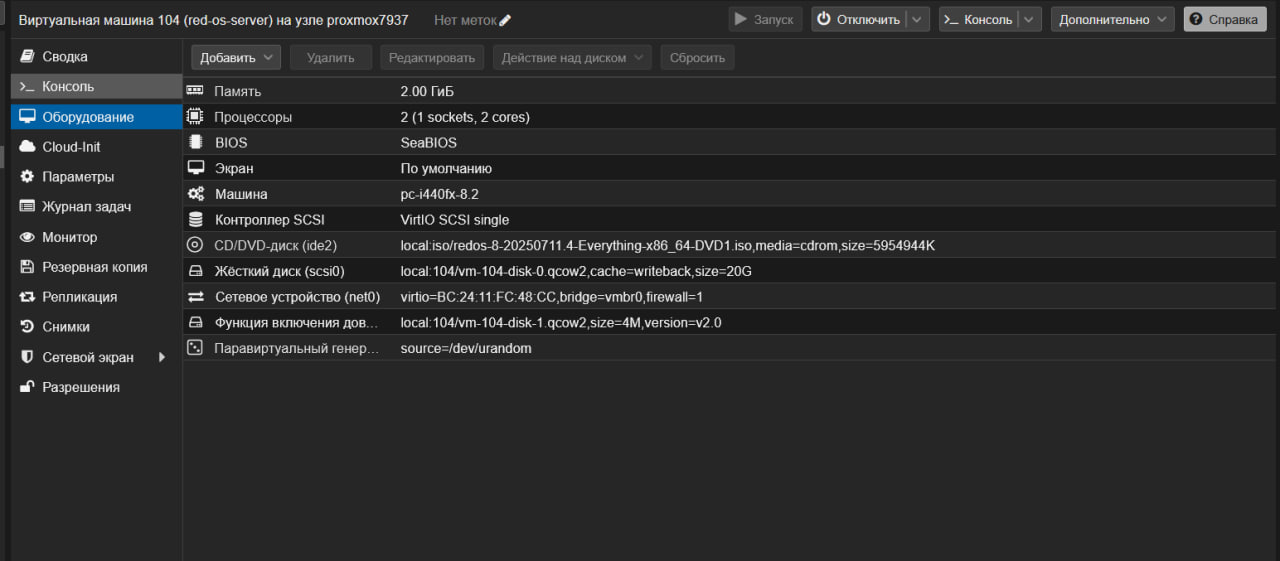Open Cloud-Init section in sidebar
Screen dimensions: 1280x561
point(71,147)
